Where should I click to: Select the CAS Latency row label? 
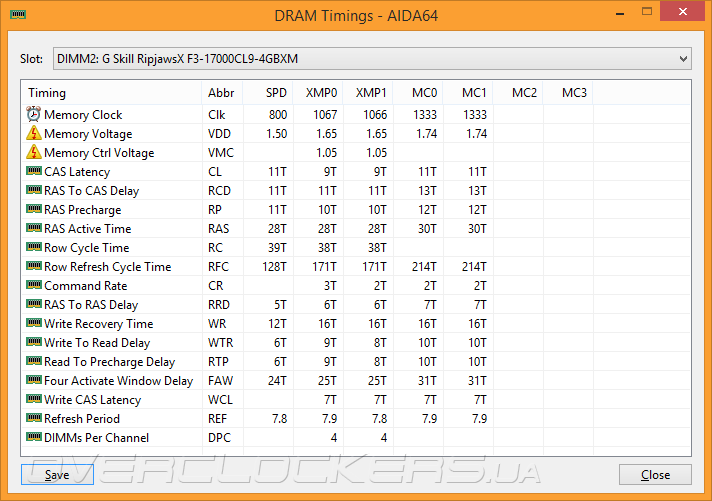(x=77, y=172)
